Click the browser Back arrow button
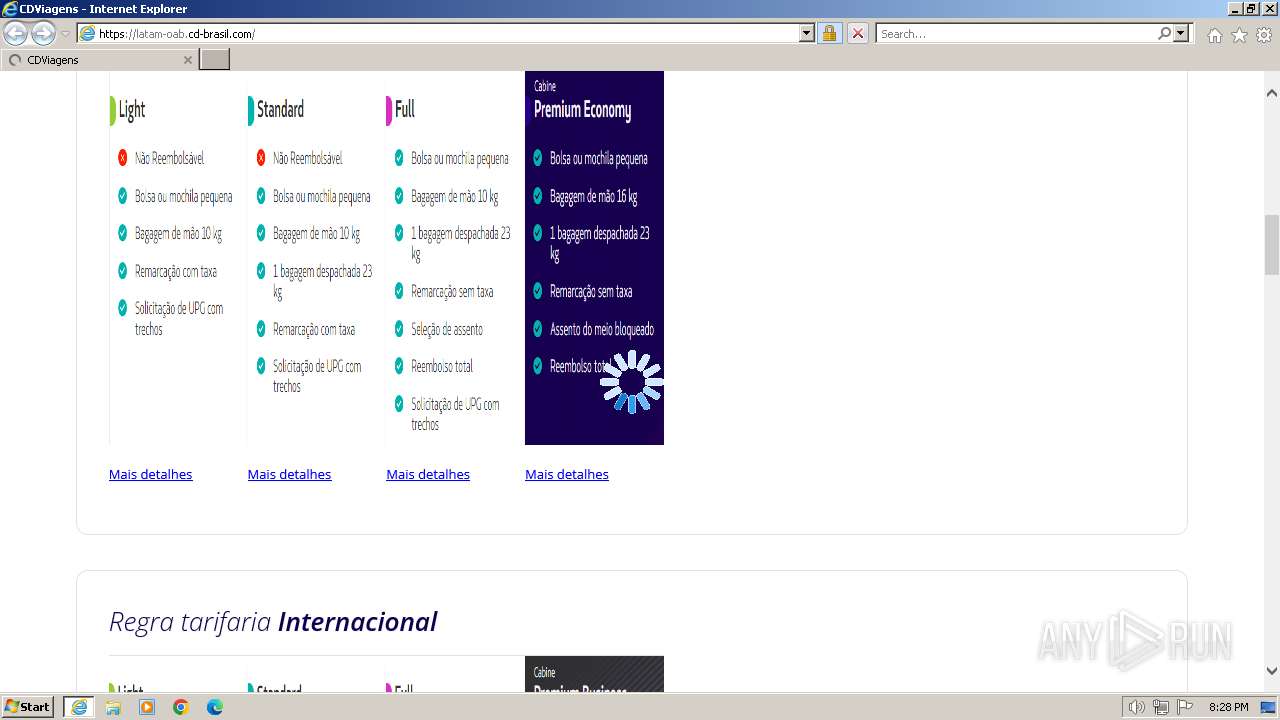 (x=15, y=33)
